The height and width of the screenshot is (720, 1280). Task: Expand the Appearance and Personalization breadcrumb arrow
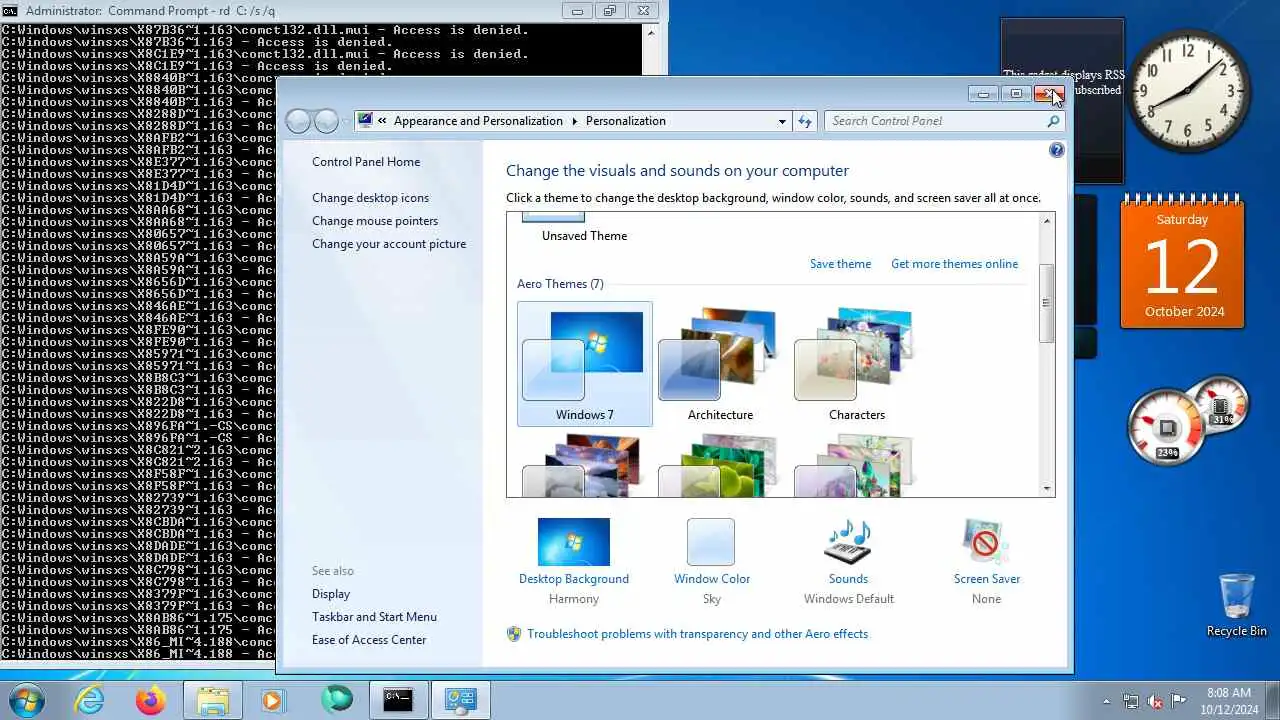(575, 121)
